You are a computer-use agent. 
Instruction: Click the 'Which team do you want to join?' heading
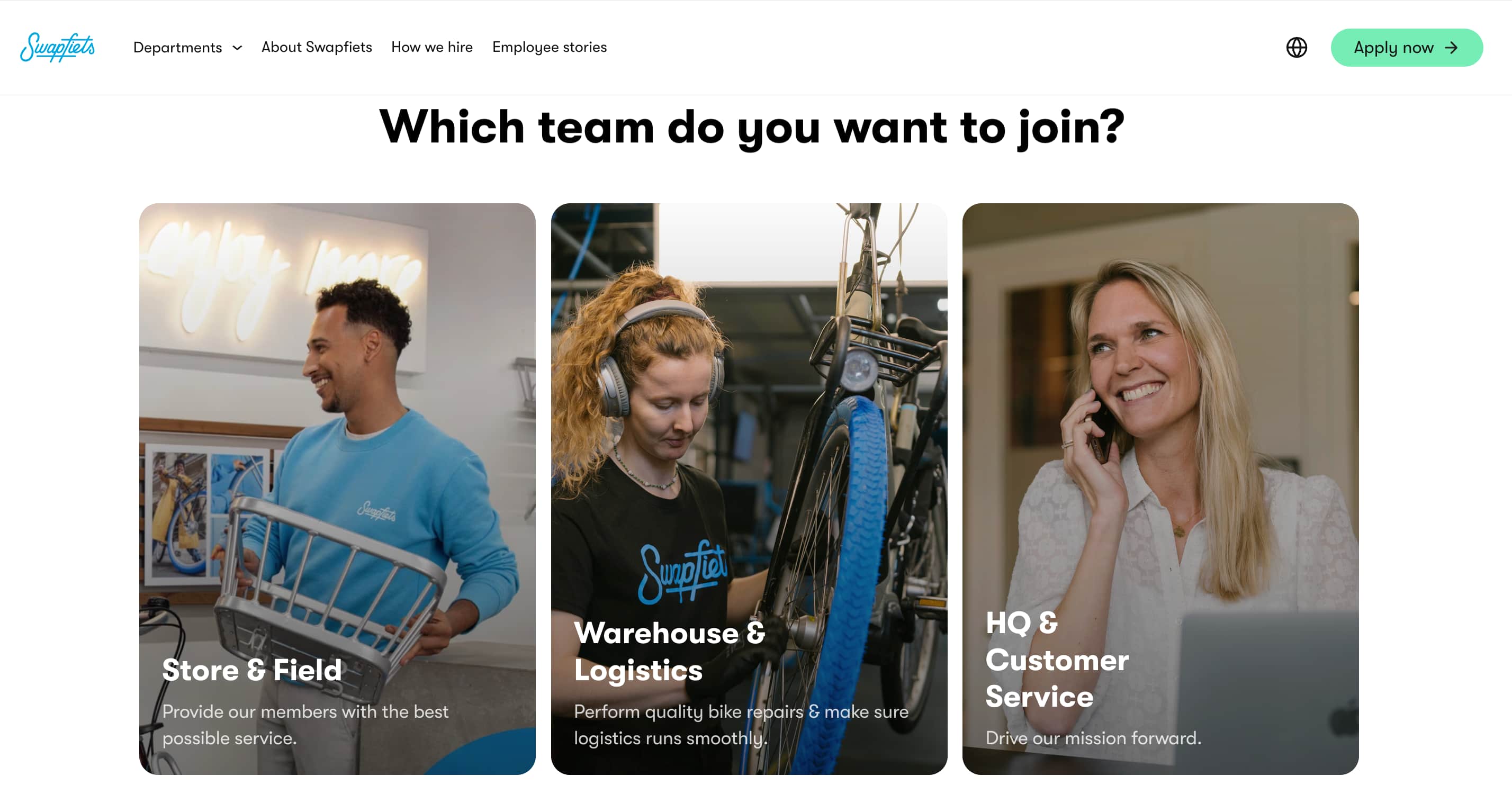pos(752,128)
